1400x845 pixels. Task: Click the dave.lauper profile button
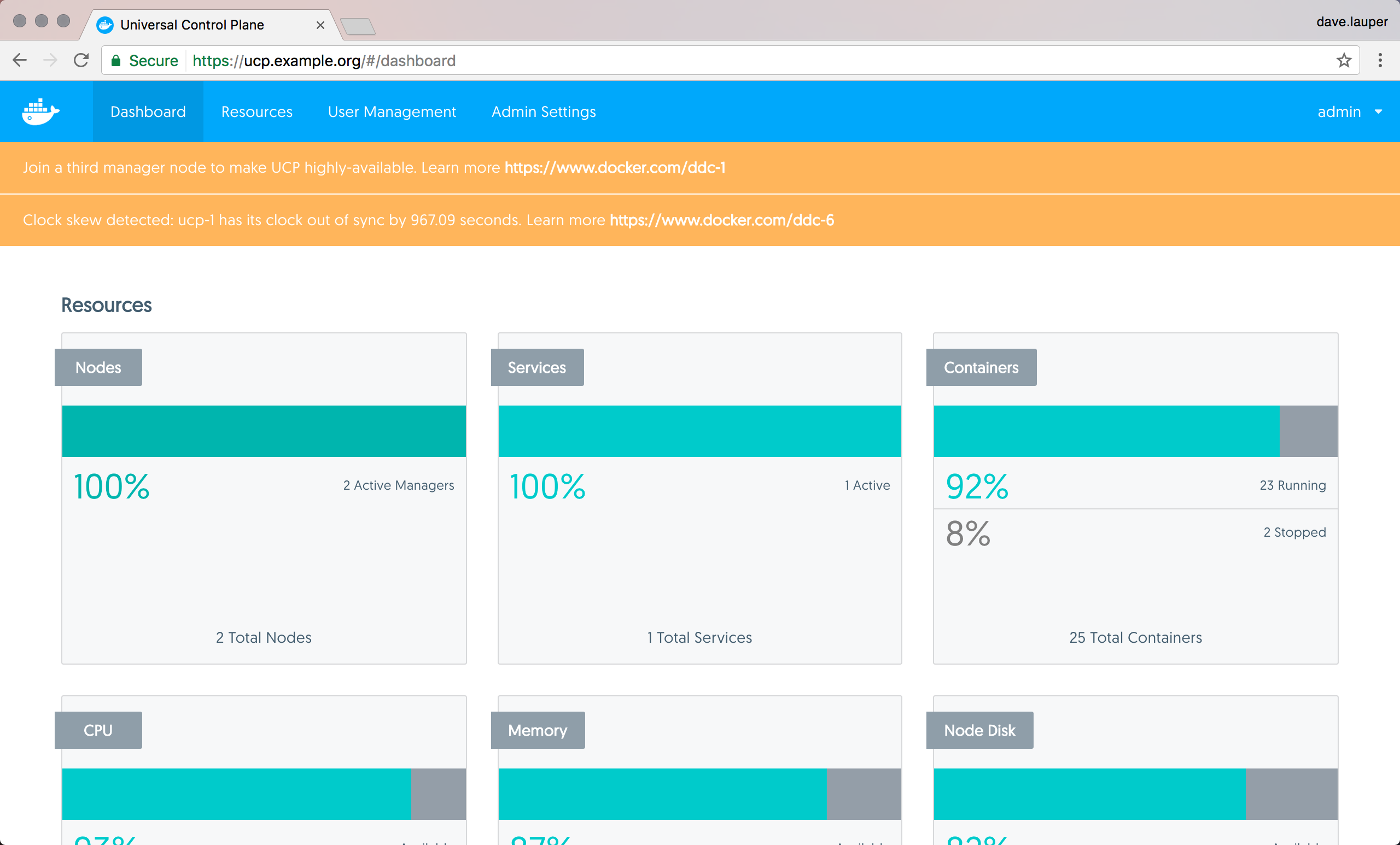[x=1352, y=21]
